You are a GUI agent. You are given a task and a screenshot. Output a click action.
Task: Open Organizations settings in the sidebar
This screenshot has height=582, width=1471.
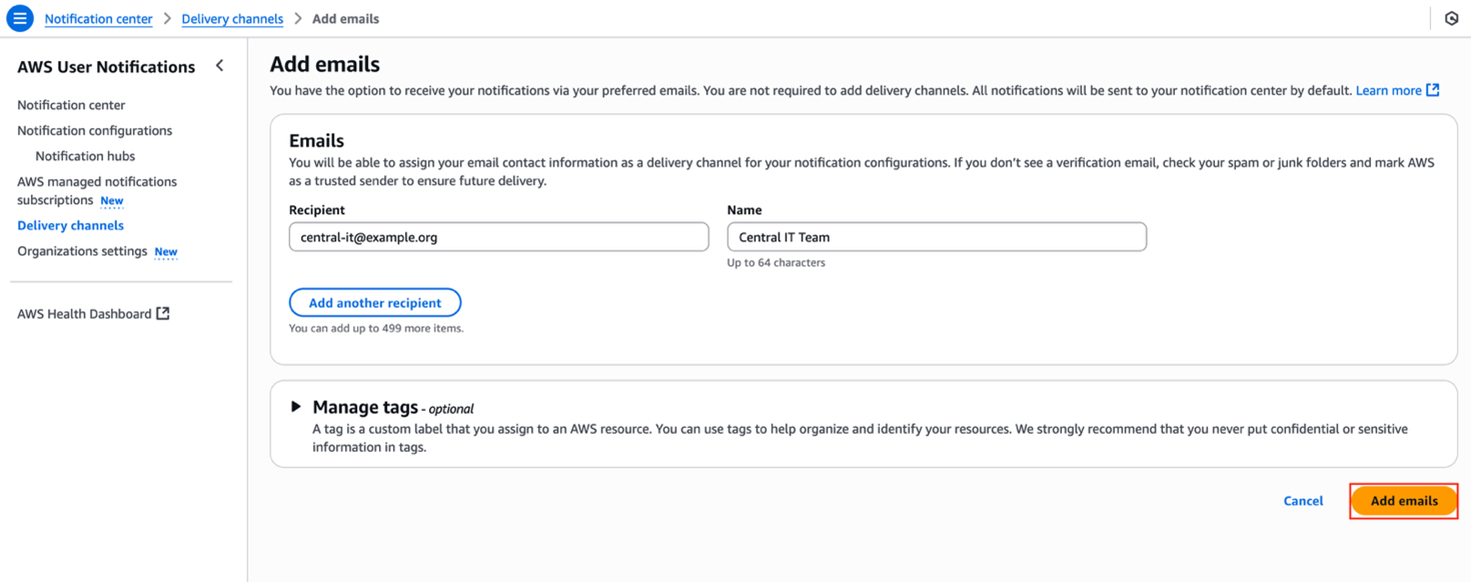(82, 251)
